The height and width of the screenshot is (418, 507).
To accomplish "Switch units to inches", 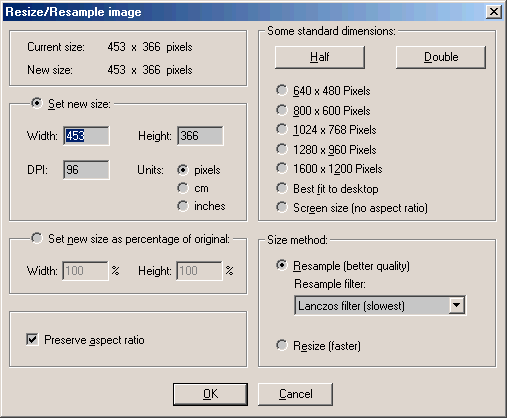I will coord(183,206).
